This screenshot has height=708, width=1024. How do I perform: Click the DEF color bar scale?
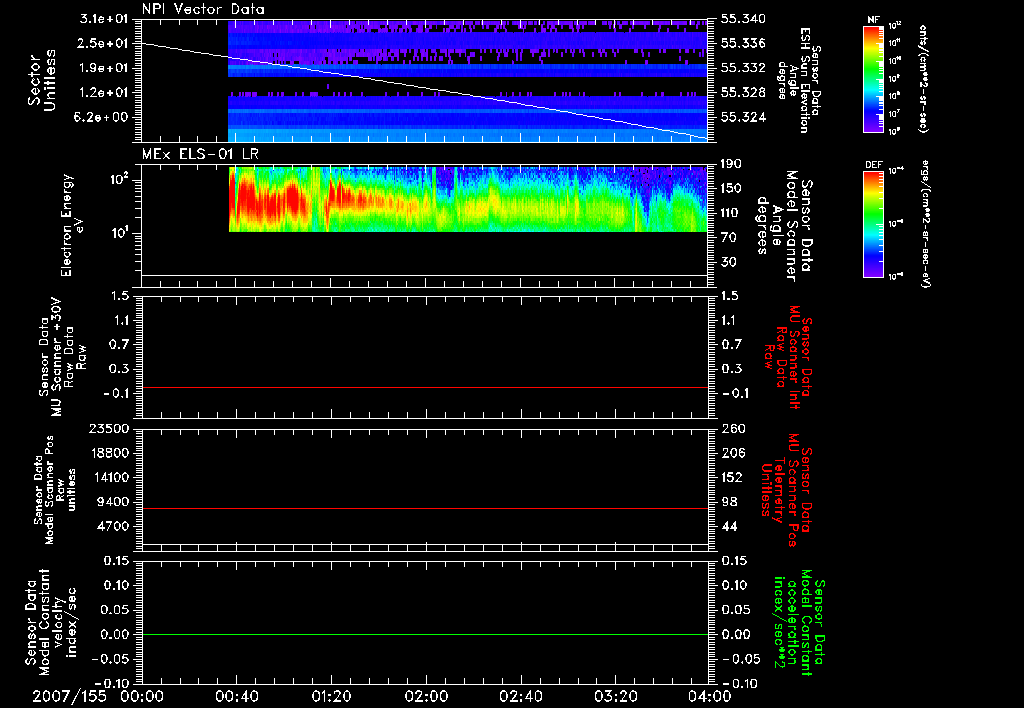click(874, 224)
